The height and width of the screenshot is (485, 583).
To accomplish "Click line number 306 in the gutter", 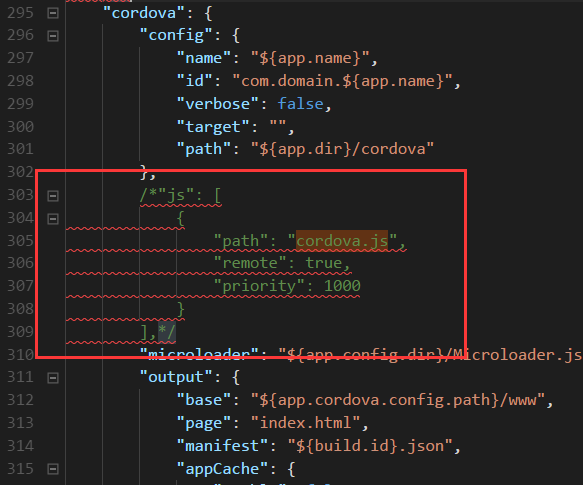I will click(x=20, y=263).
